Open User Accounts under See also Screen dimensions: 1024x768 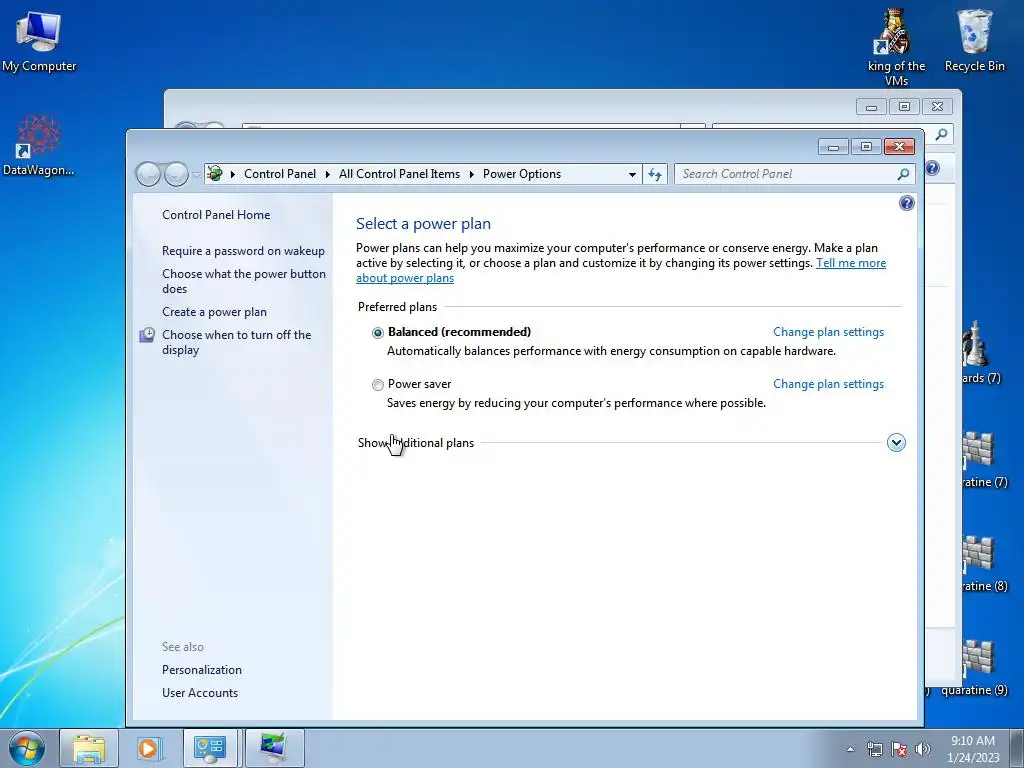(200, 693)
